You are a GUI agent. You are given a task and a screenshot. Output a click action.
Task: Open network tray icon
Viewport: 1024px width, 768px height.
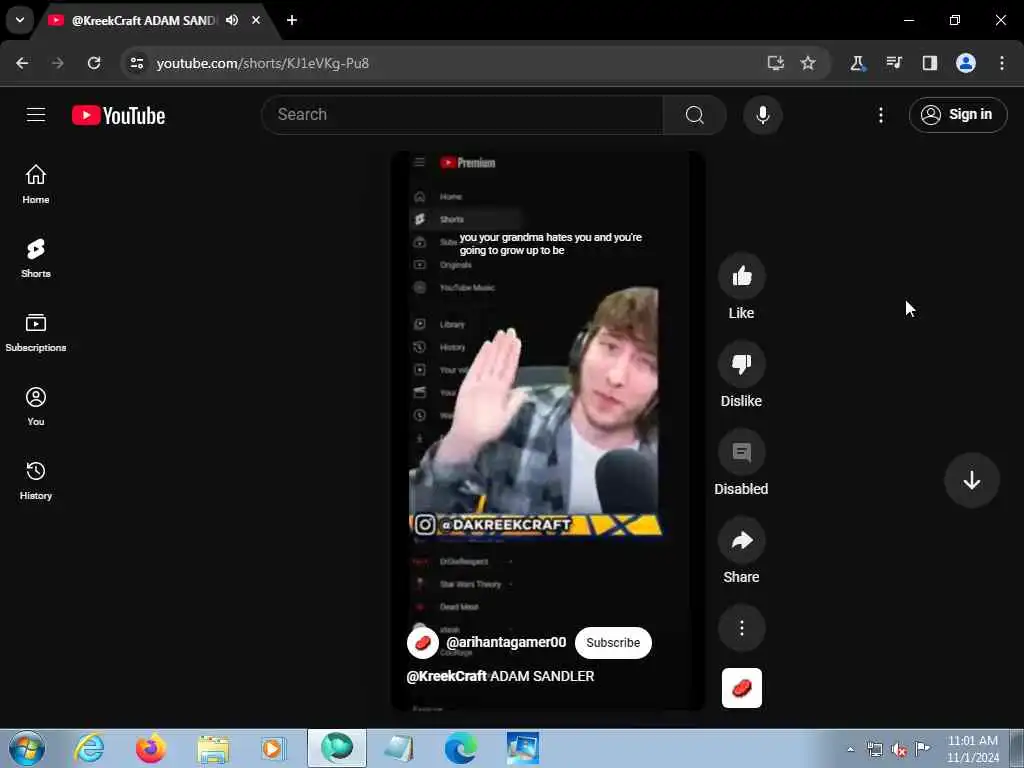pyautogui.click(x=874, y=749)
